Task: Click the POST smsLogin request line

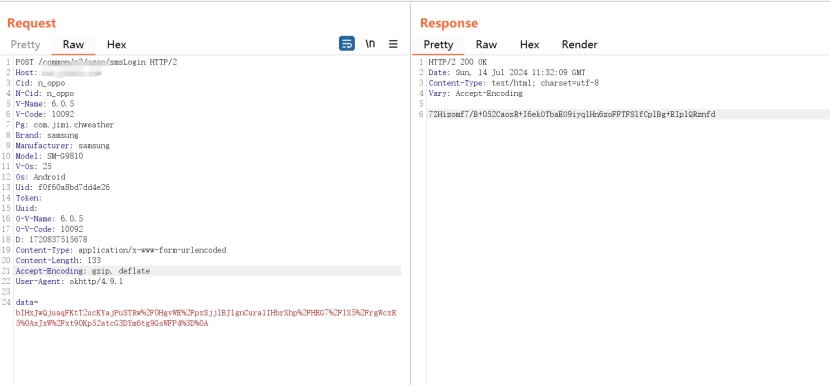Action: [x=96, y=62]
